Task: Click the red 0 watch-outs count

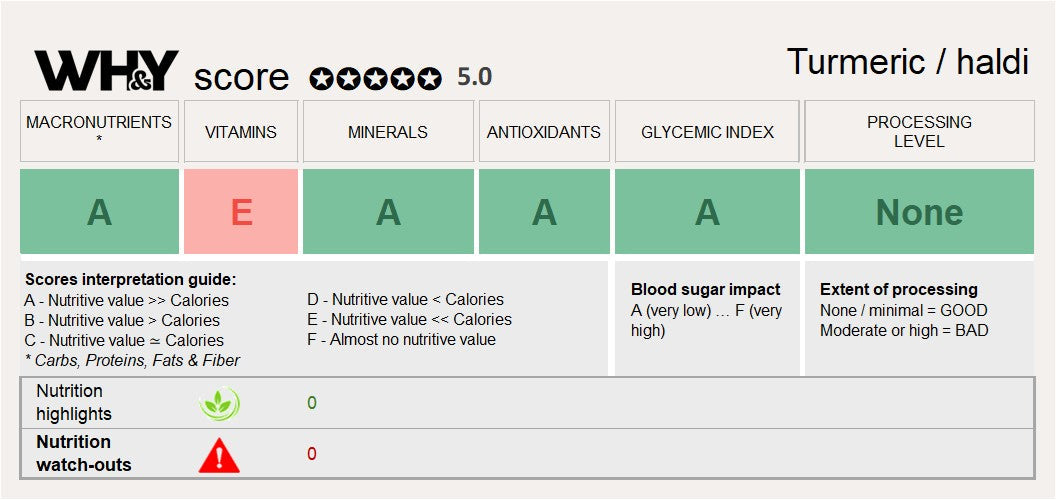Action: pos(312,454)
